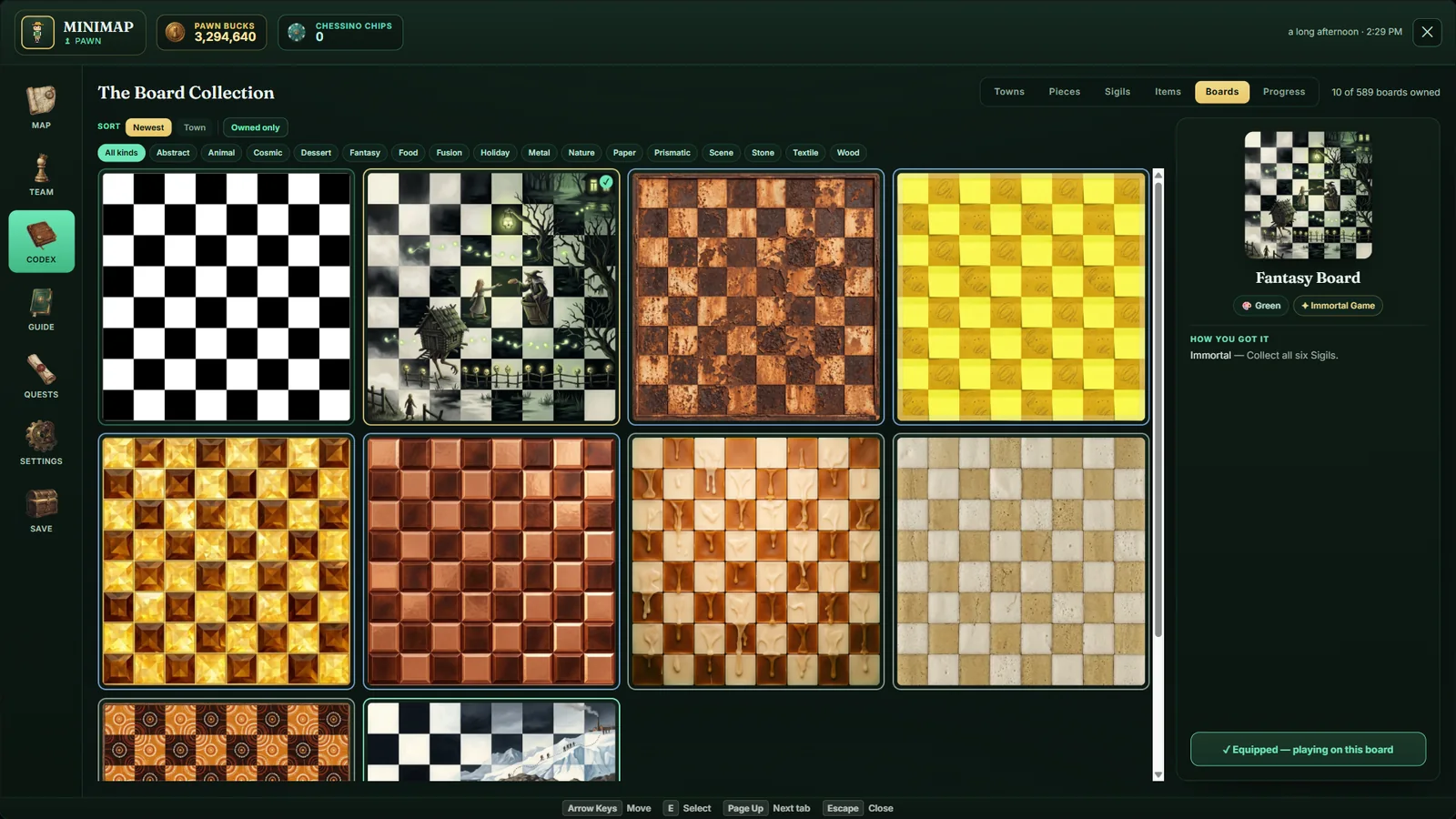The width and height of the screenshot is (1456, 819).
Task: Click the Escape key hint to close
Action: (x=859, y=808)
